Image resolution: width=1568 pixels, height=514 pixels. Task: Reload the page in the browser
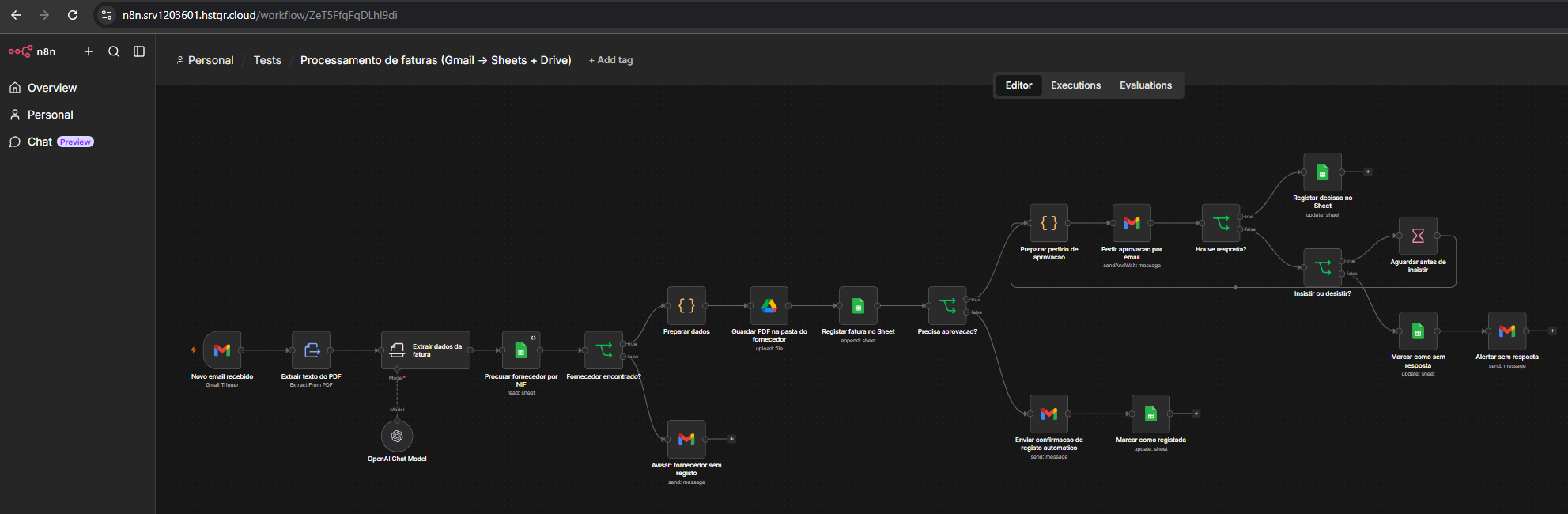73,15
